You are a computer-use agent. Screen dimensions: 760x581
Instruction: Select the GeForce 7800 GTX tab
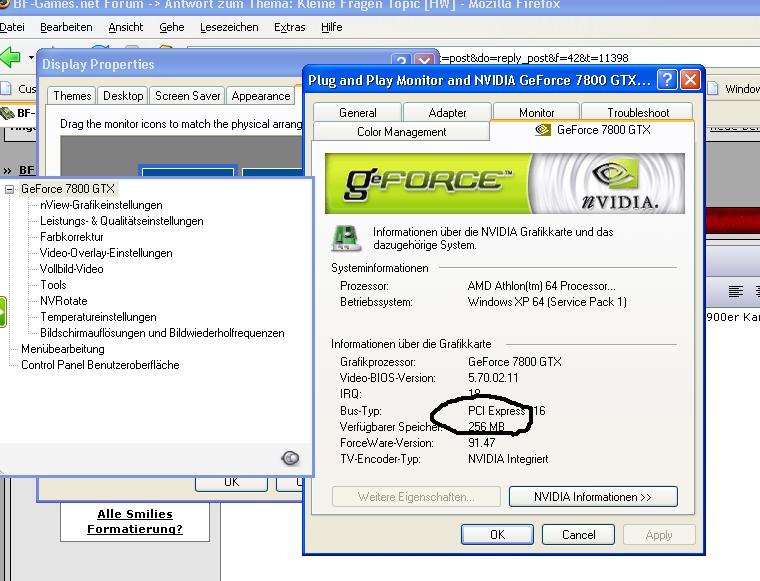[x=592, y=130]
